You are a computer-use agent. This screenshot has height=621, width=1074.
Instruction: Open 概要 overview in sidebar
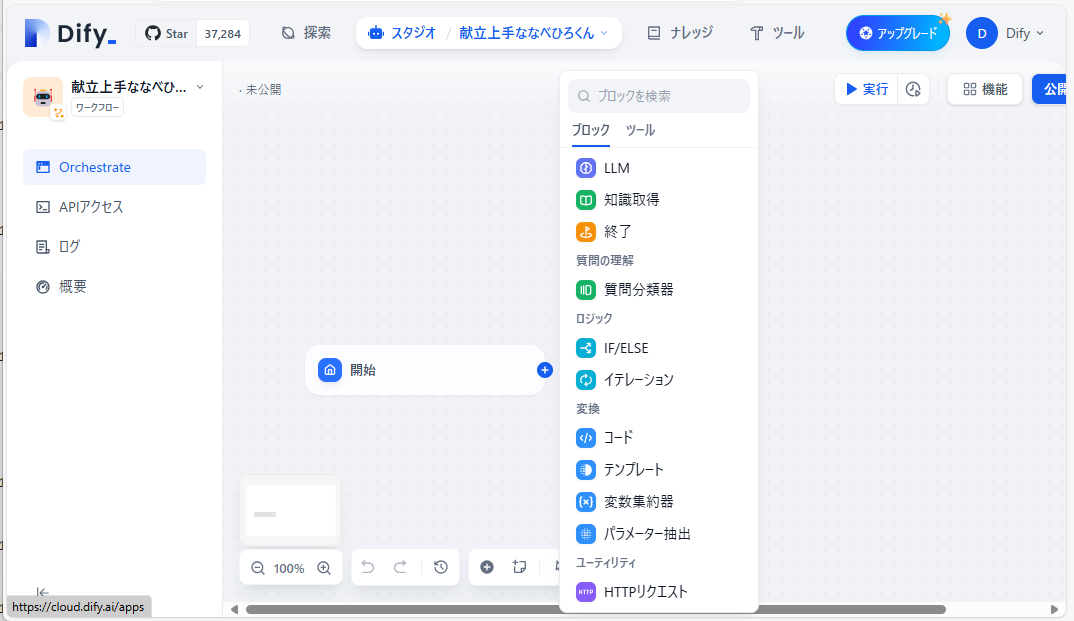114,286
